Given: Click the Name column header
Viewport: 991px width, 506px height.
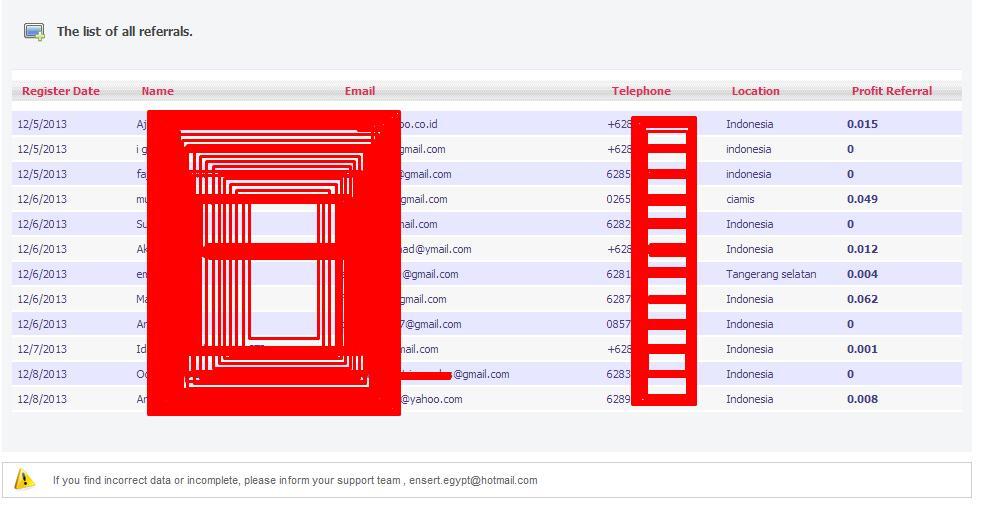Looking at the screenshot, I should (x=157, y=91).
